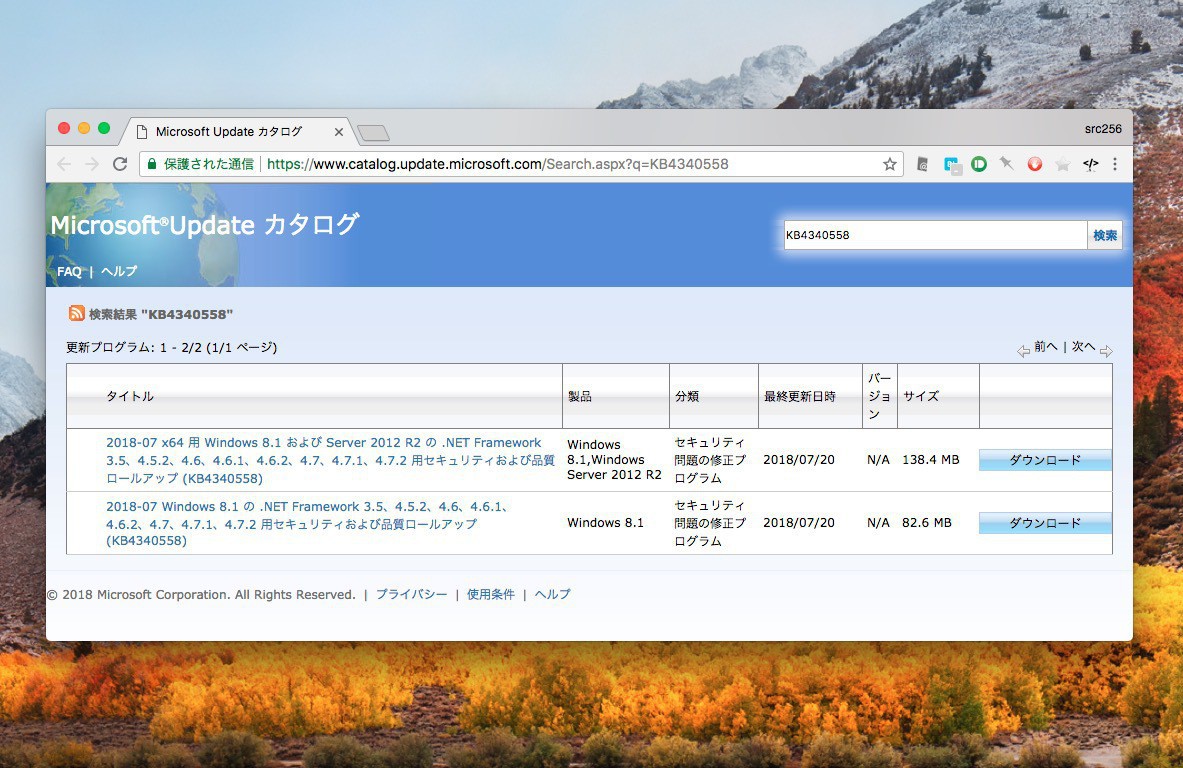Open a new browser tab

click(373, 134)
